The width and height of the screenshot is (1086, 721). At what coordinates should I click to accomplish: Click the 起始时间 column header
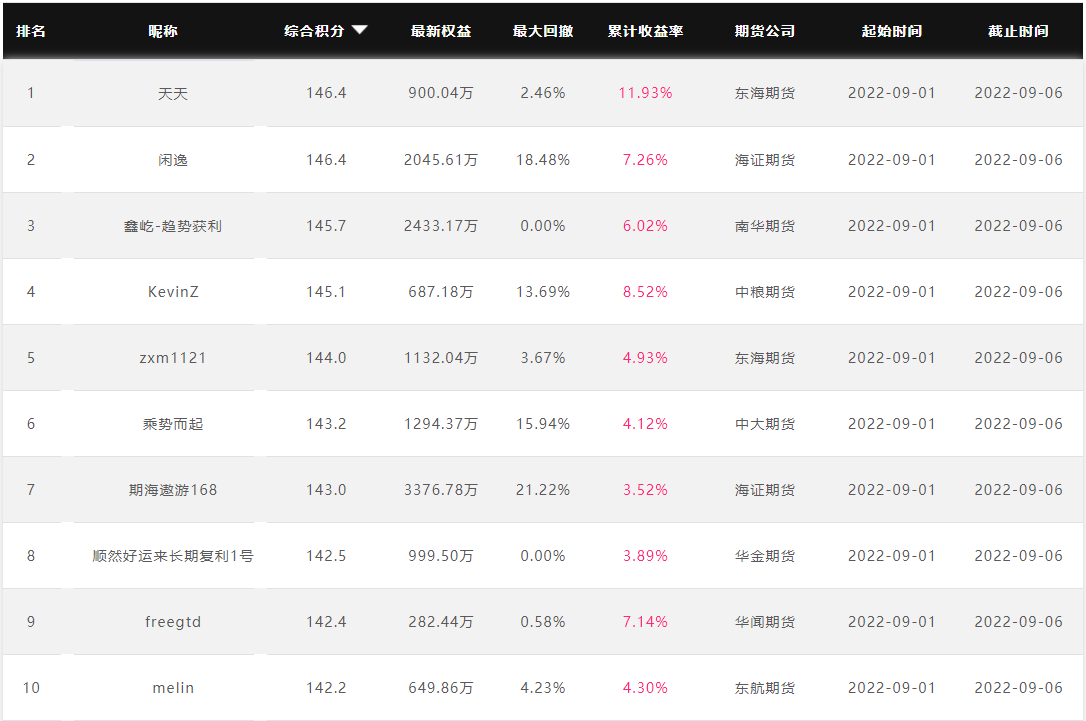pos(891,31)
